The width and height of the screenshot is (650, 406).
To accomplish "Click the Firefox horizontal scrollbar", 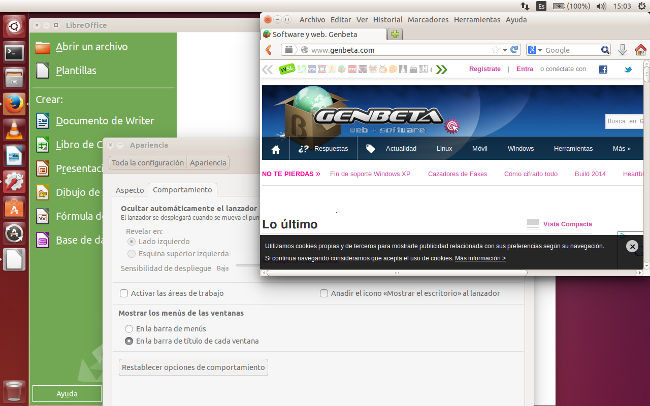I will (x=396, y=273).
